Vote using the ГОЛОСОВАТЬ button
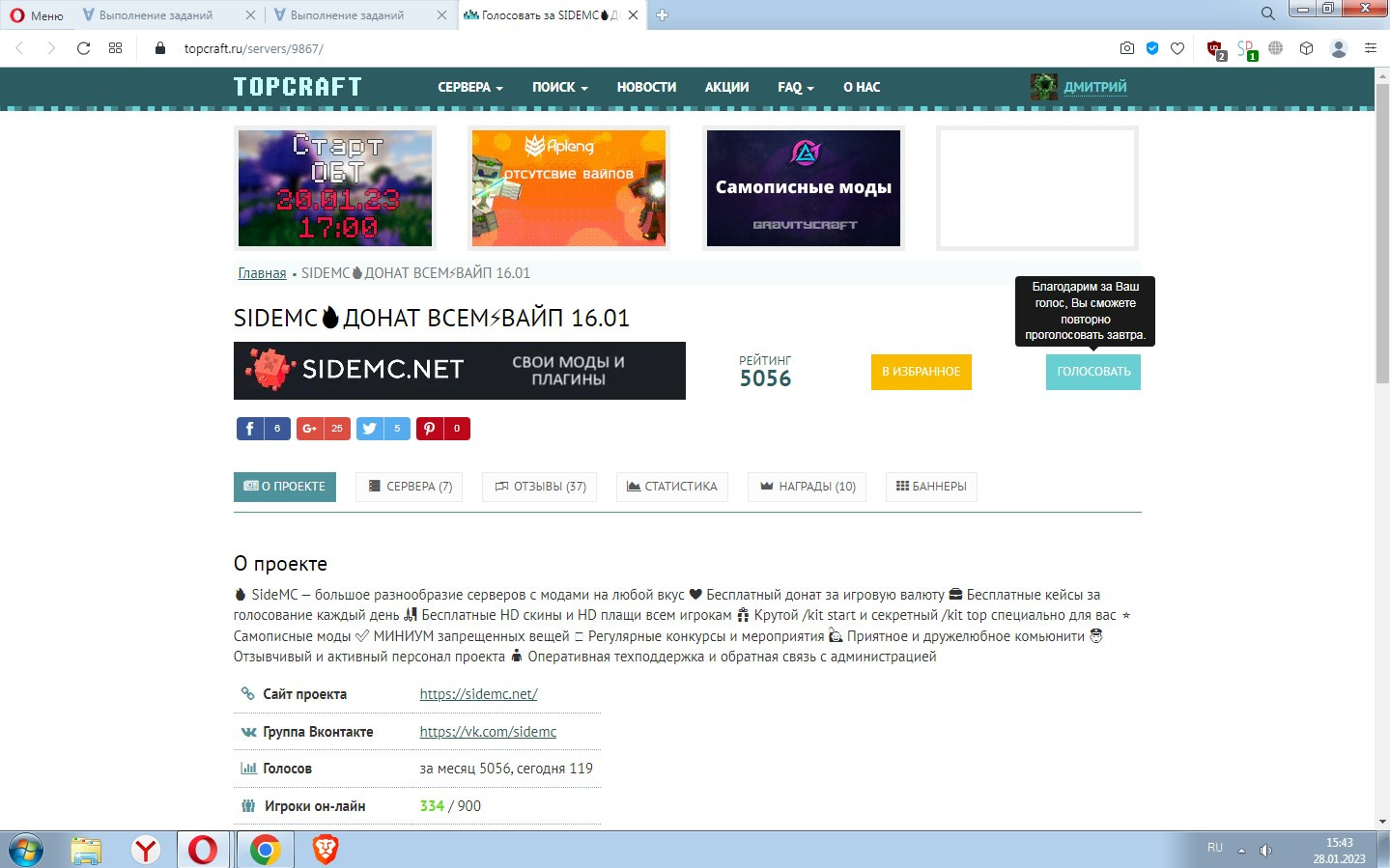Screen dimensions: 1390x868 pos(1093,372)
